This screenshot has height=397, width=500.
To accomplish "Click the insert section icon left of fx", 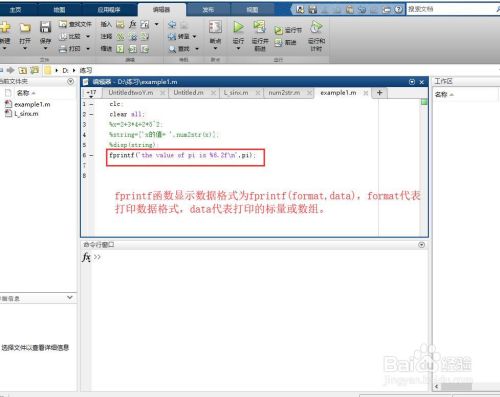I will click(120, 24).
